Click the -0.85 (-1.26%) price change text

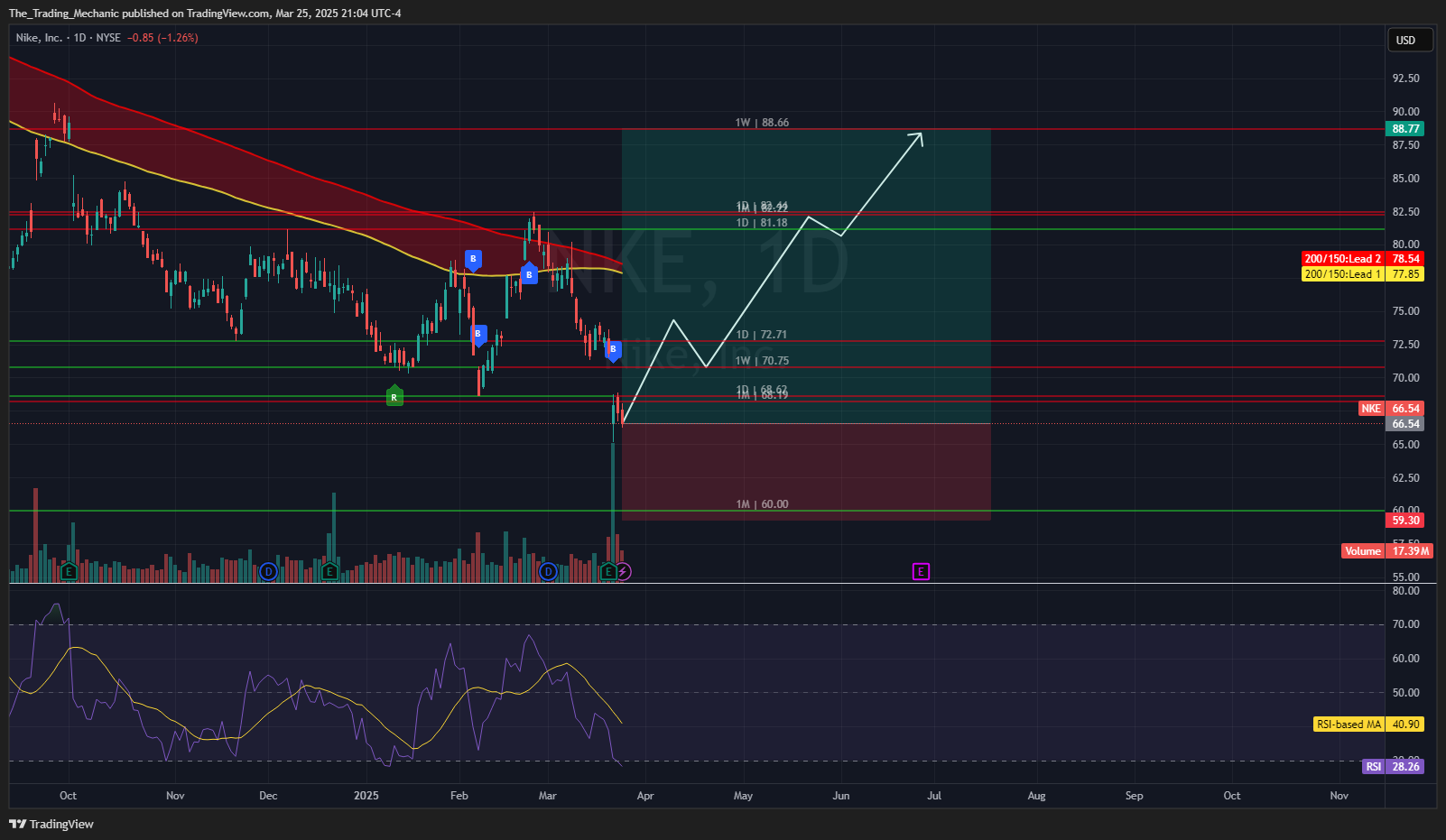pyautogui.click(x=162, y=38)
